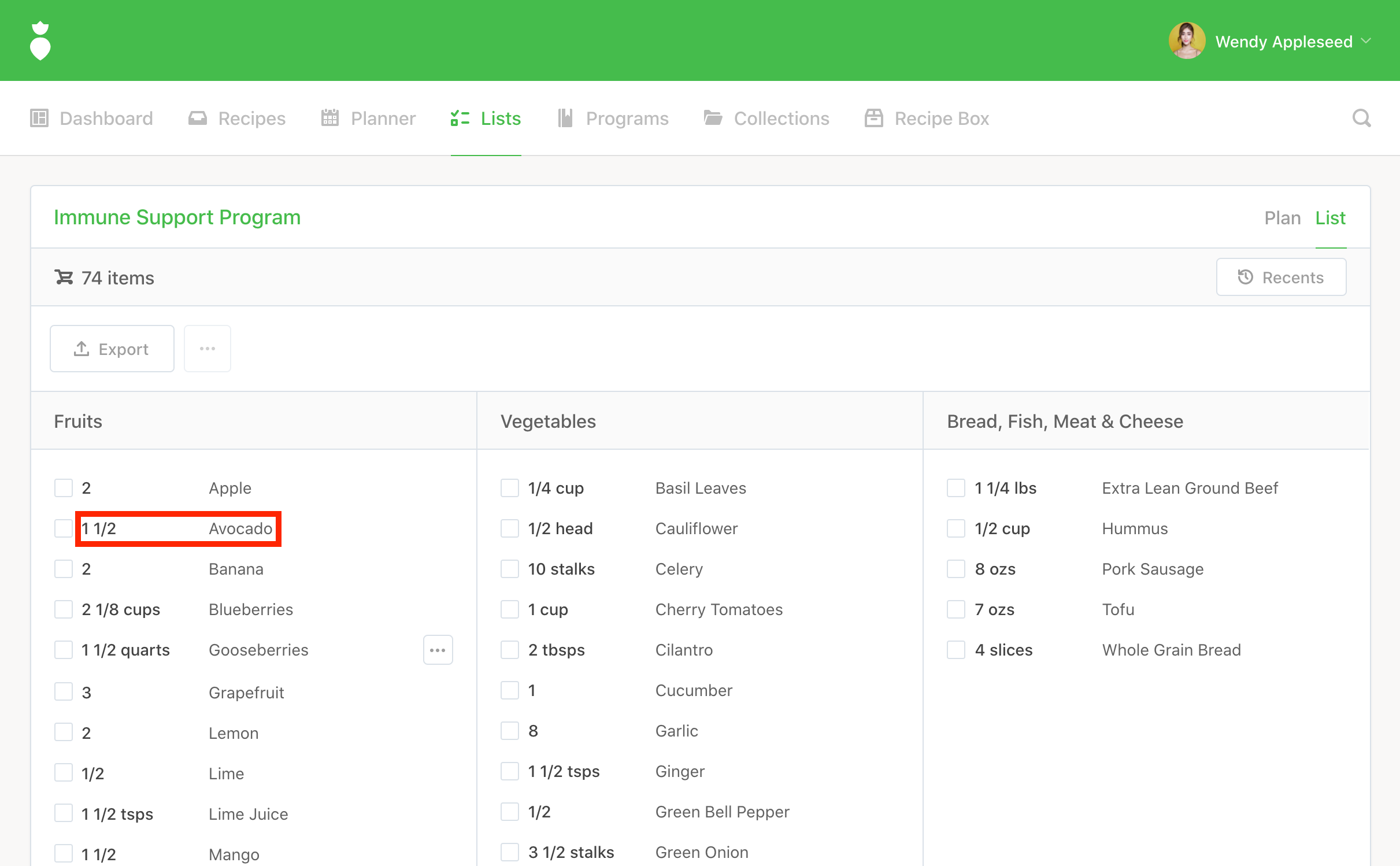Open the more options menu beside Export
1400x866 pixels.
[208, 349]
